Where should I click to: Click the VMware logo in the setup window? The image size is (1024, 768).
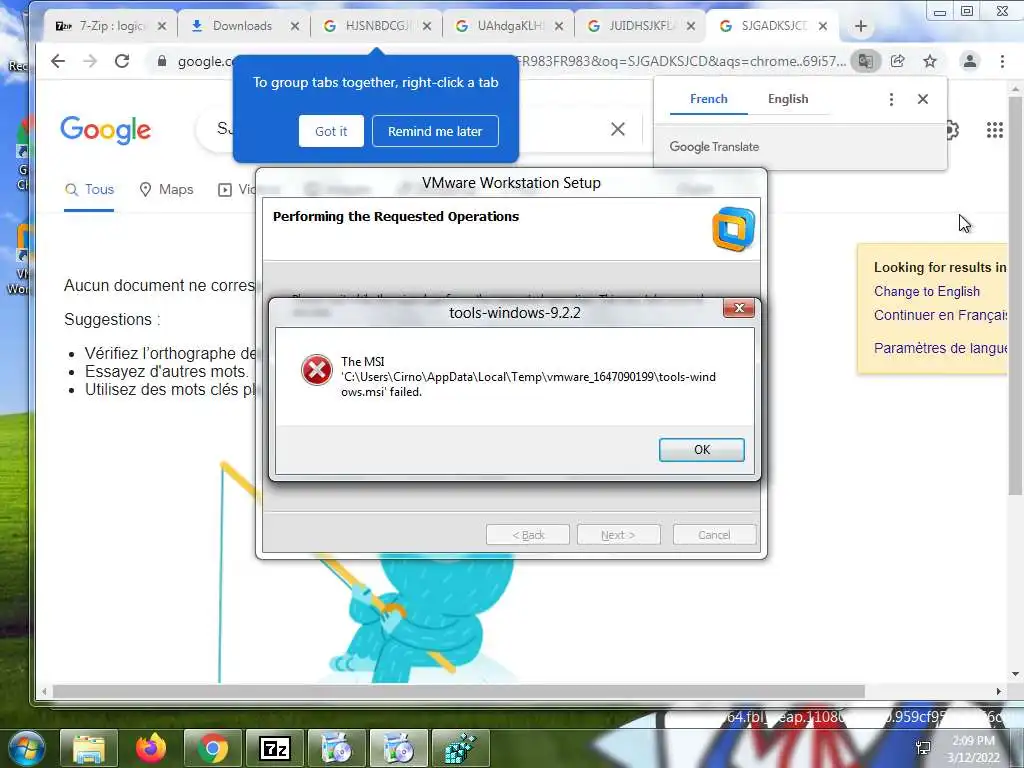(x=733, y=229)
